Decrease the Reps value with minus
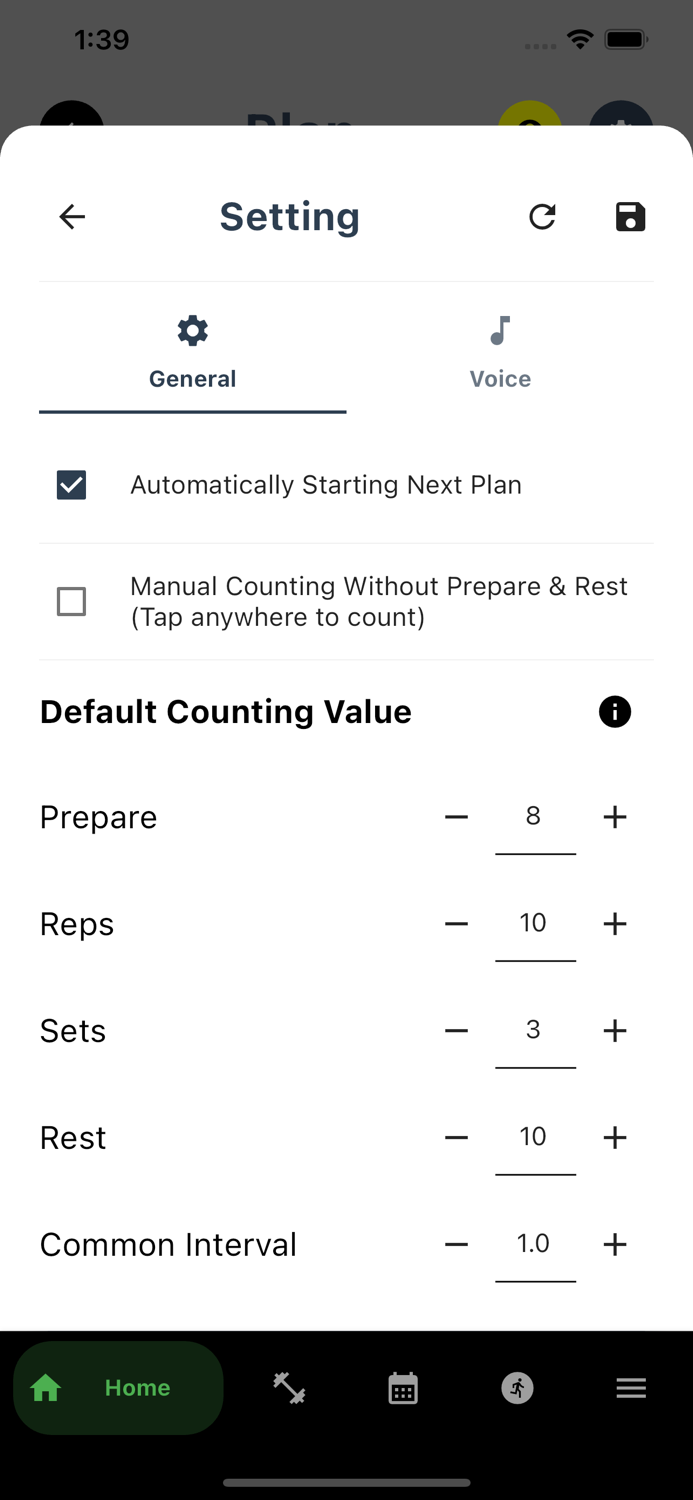This screenshot has width=693, height=1500. 456,923
